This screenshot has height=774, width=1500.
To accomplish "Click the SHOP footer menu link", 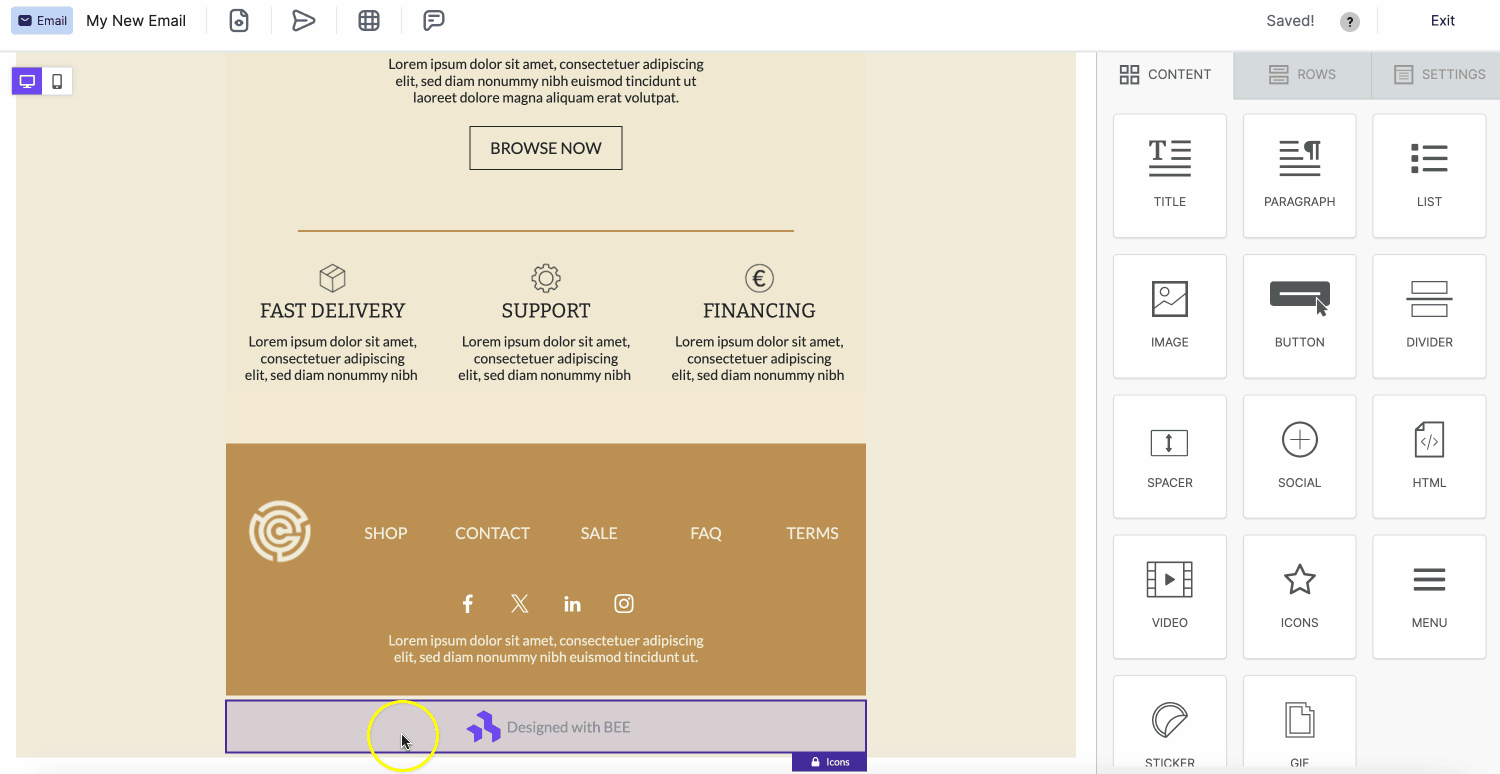I will click(386, 533).
